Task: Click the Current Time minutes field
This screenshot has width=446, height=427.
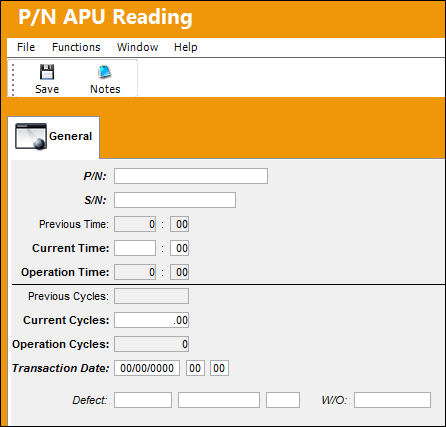Action: [x=179, y=248]
